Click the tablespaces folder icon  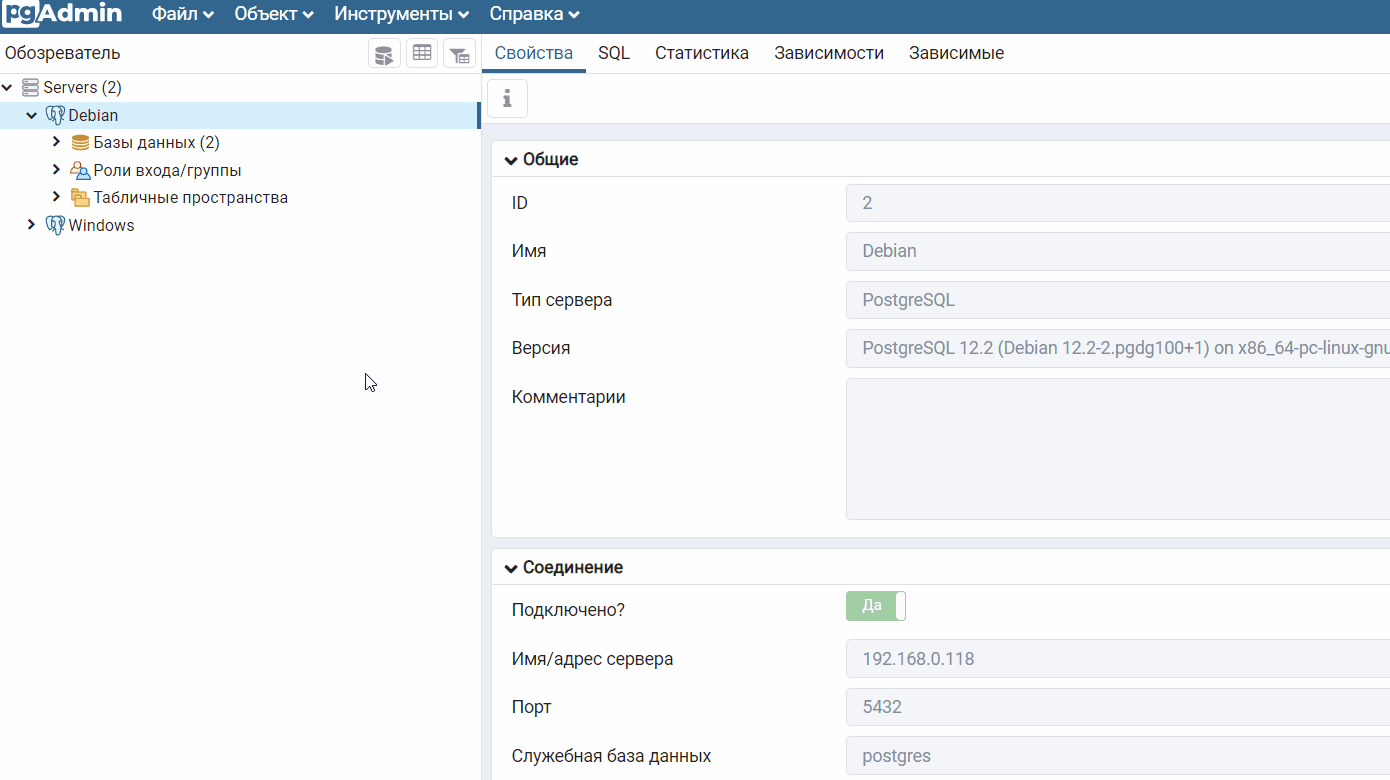[80, 198]
